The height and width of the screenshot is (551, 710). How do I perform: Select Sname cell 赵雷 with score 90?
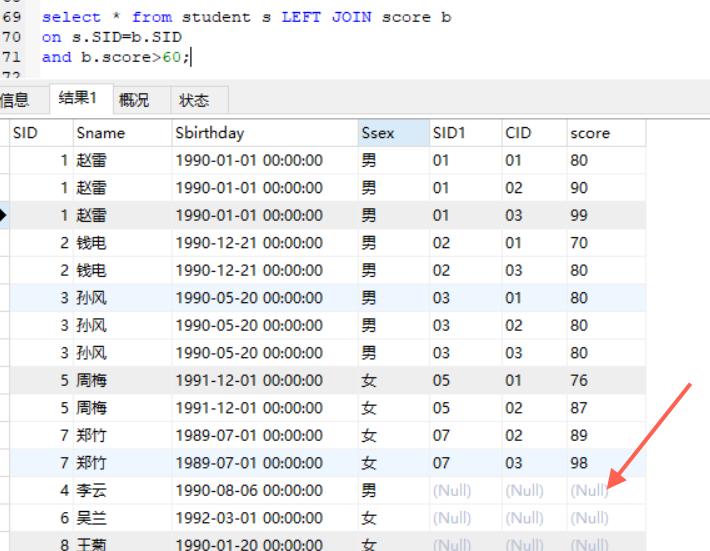pos(122,188)
